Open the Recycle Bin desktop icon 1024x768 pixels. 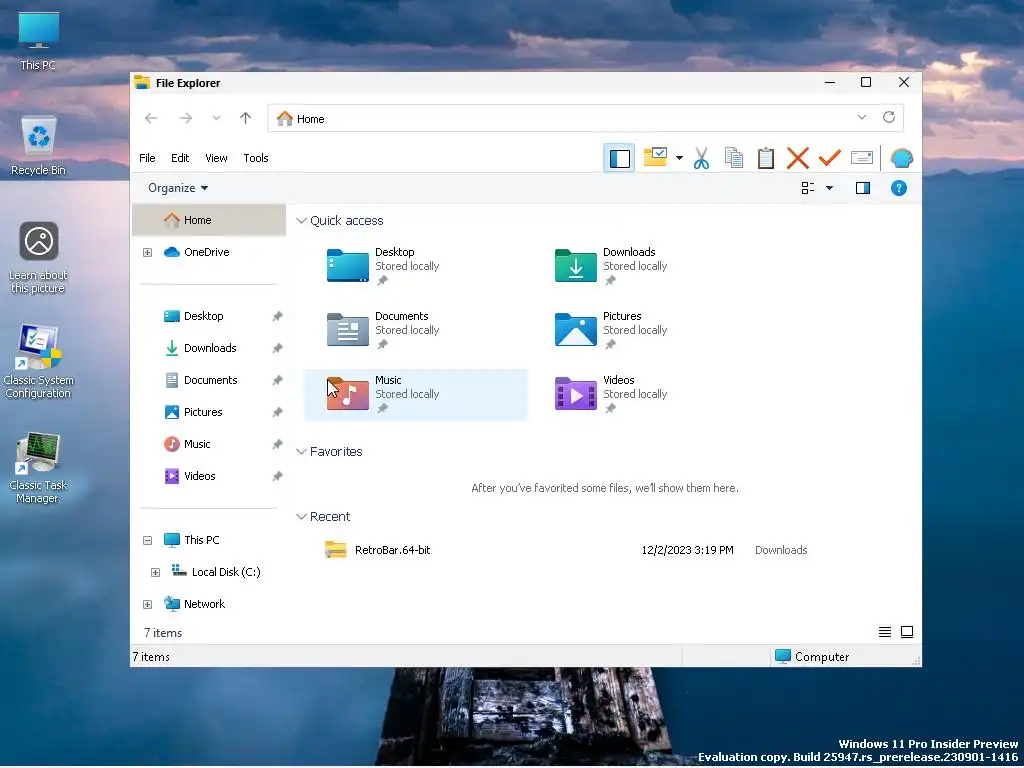coord(39,146)
